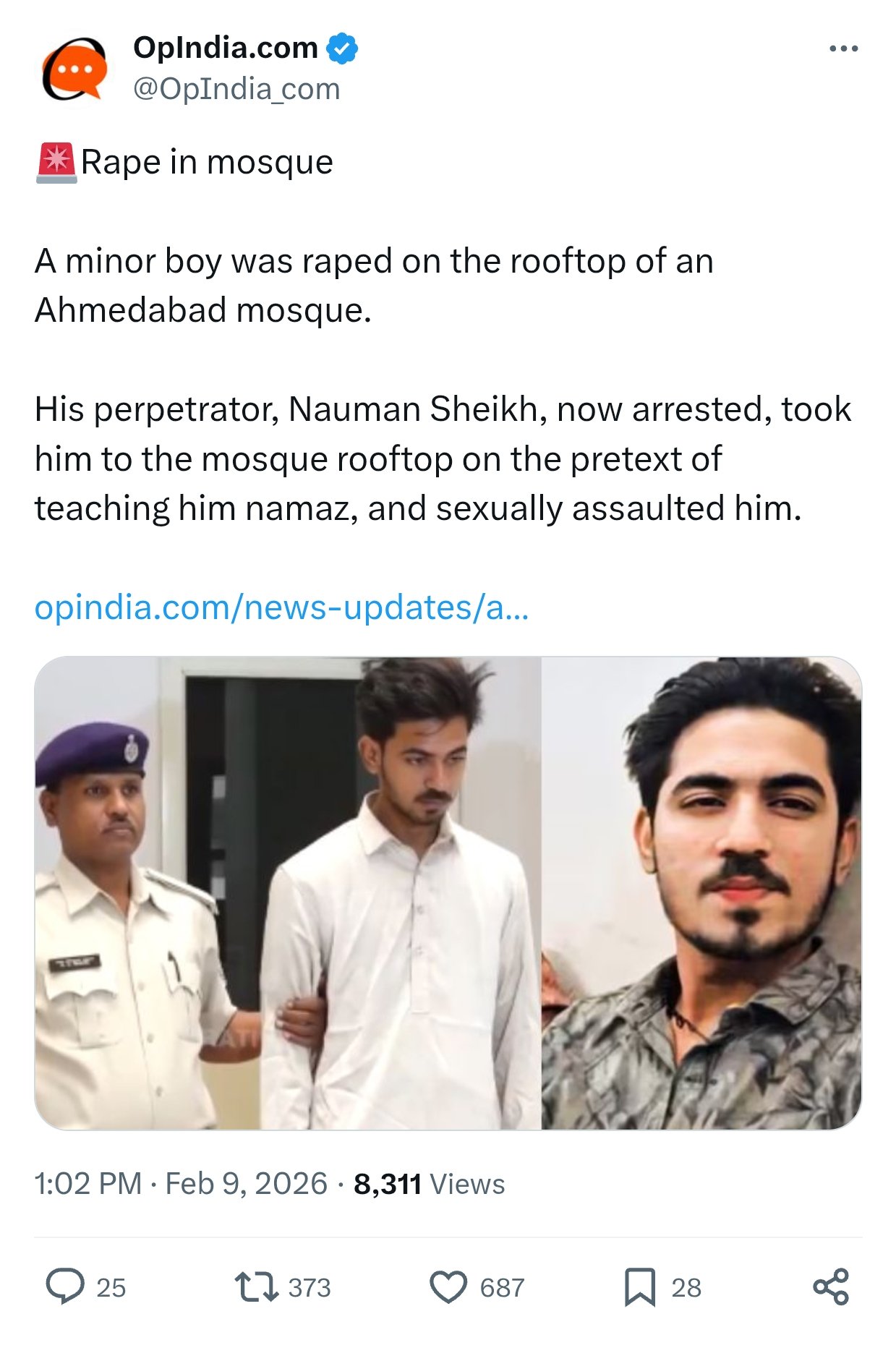Show the 687 likes count
The image size is (896, 1348).
click(502, 1288)
